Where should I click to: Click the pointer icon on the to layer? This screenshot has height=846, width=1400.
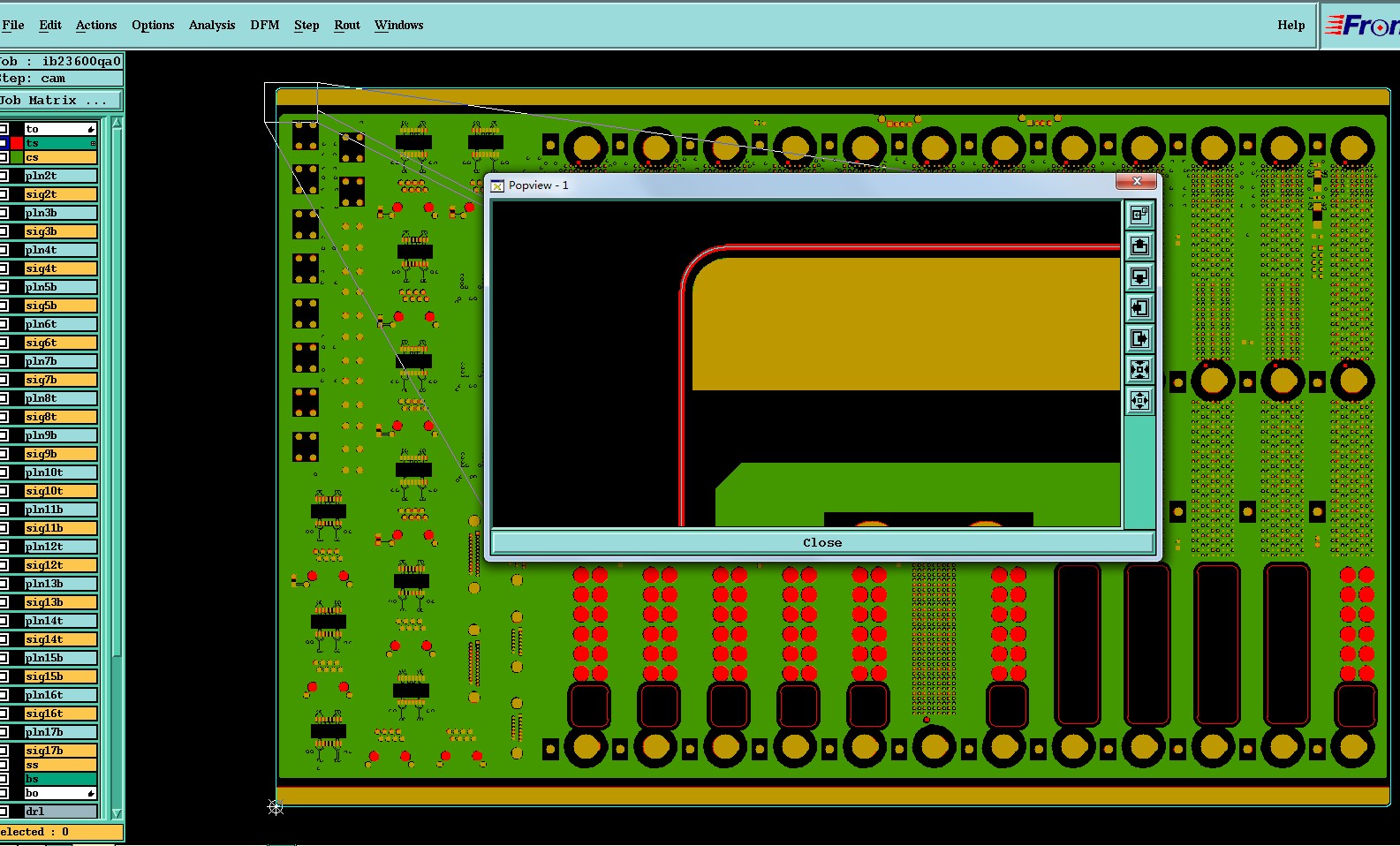pos(91,129)
